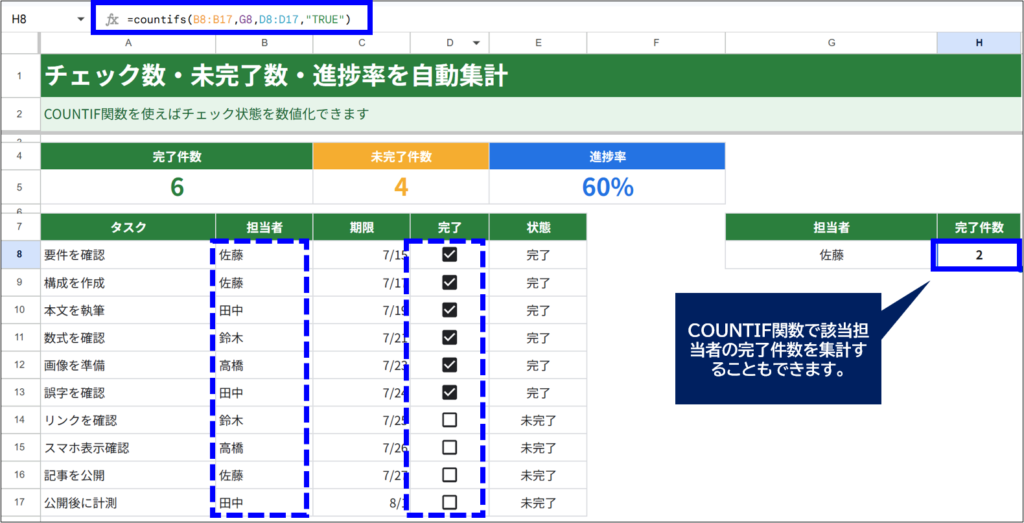Uncheck the 完了 checkbox for 要件を確認
Screen dimensions: 1024x523
pyautogui.click(x=449, y=255)
